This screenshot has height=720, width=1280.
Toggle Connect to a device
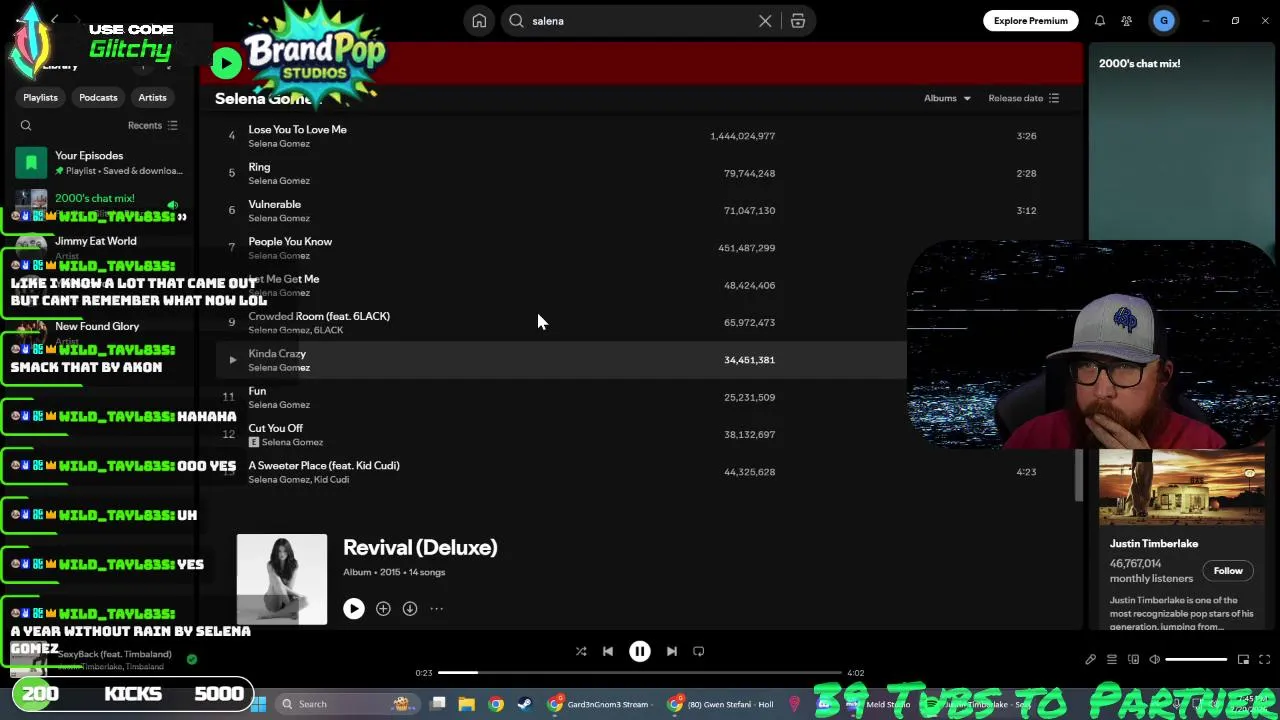(x=1133, y=660)
